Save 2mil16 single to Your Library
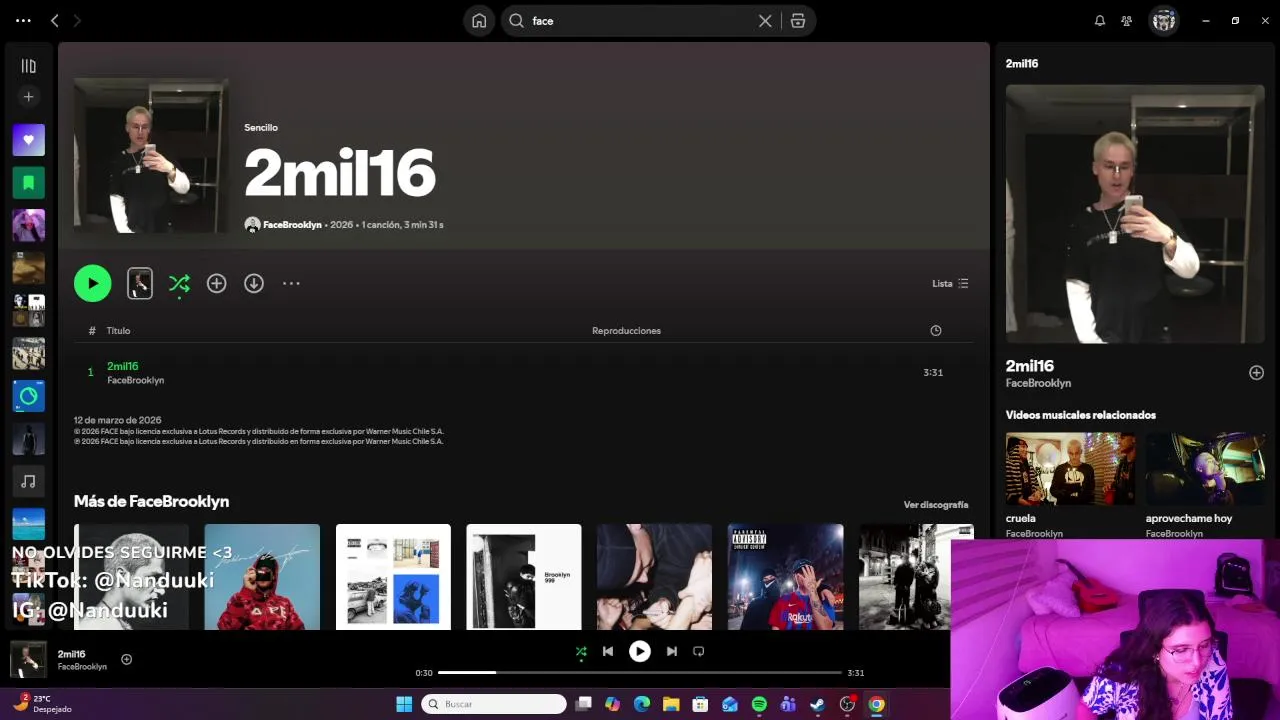The height and width of the screenshot is (720, 1280). click(x=216, y=284)
